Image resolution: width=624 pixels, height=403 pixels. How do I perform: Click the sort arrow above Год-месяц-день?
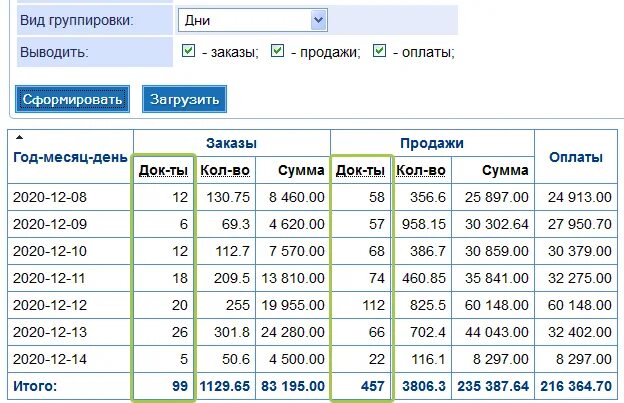[19, 137]
